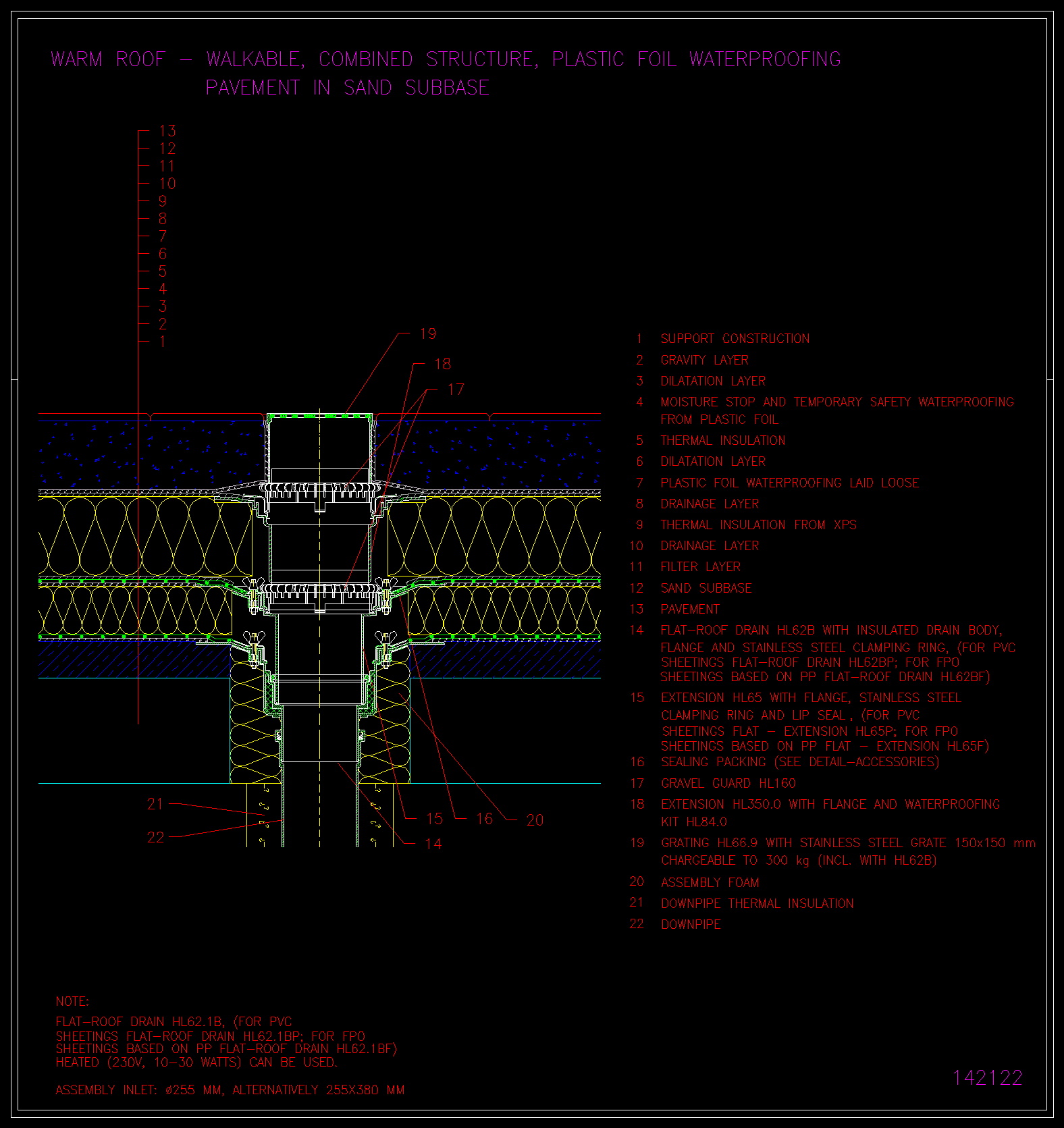The height and width of the screenshot is (1128, 1064).
Task: Click callout number 22 beside the downpipe
Action: tap(155, 838)
